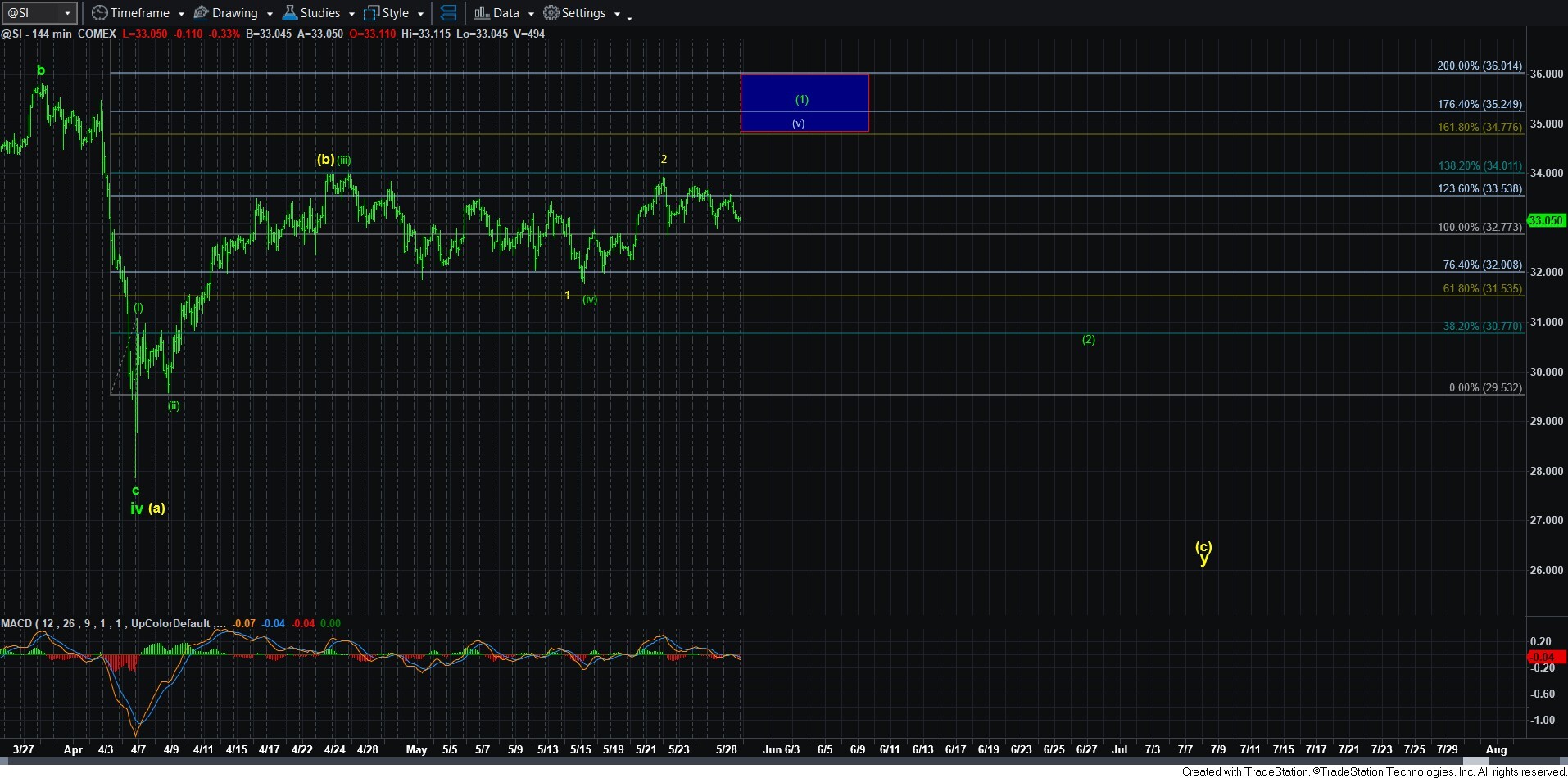The height and width of the screenshot is (778, 1568).
Task: Click the yellow (b) wave label
Action: point(325,160)
